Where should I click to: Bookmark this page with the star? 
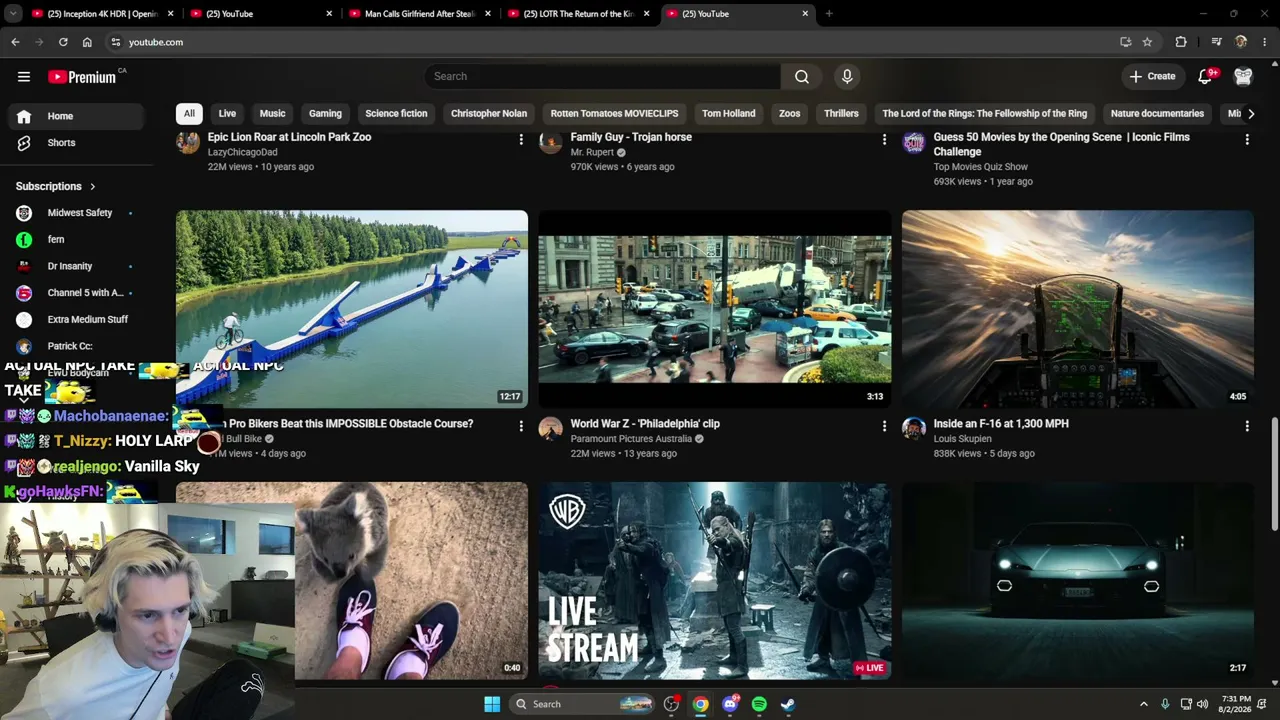tap(1147, 42)
